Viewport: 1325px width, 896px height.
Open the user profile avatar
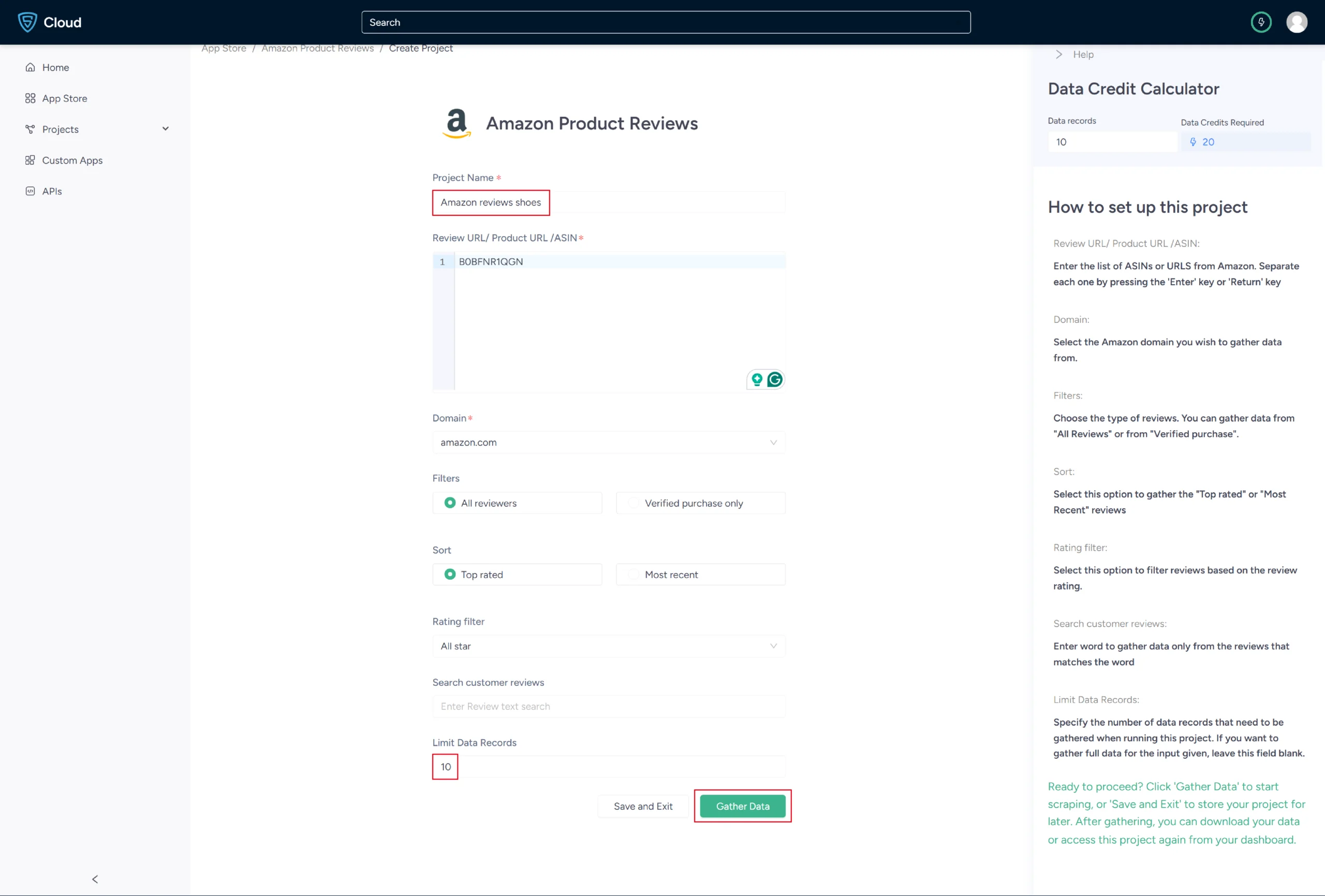pyautogui.click(x=1297, y=22)
